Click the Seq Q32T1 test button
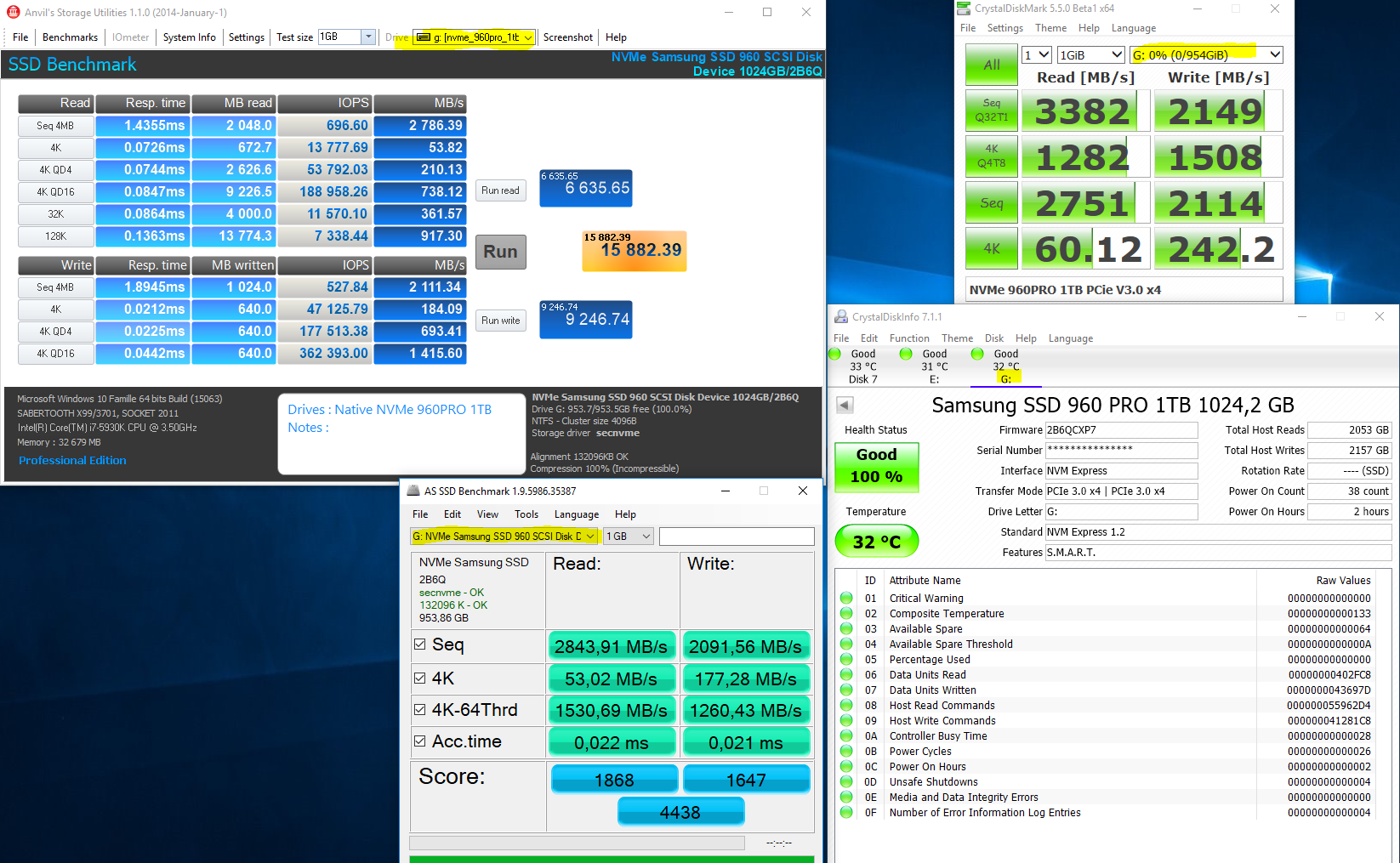The width and height of the screenshot is (1400, 863). pyautogui.click(x=991, y=111)
